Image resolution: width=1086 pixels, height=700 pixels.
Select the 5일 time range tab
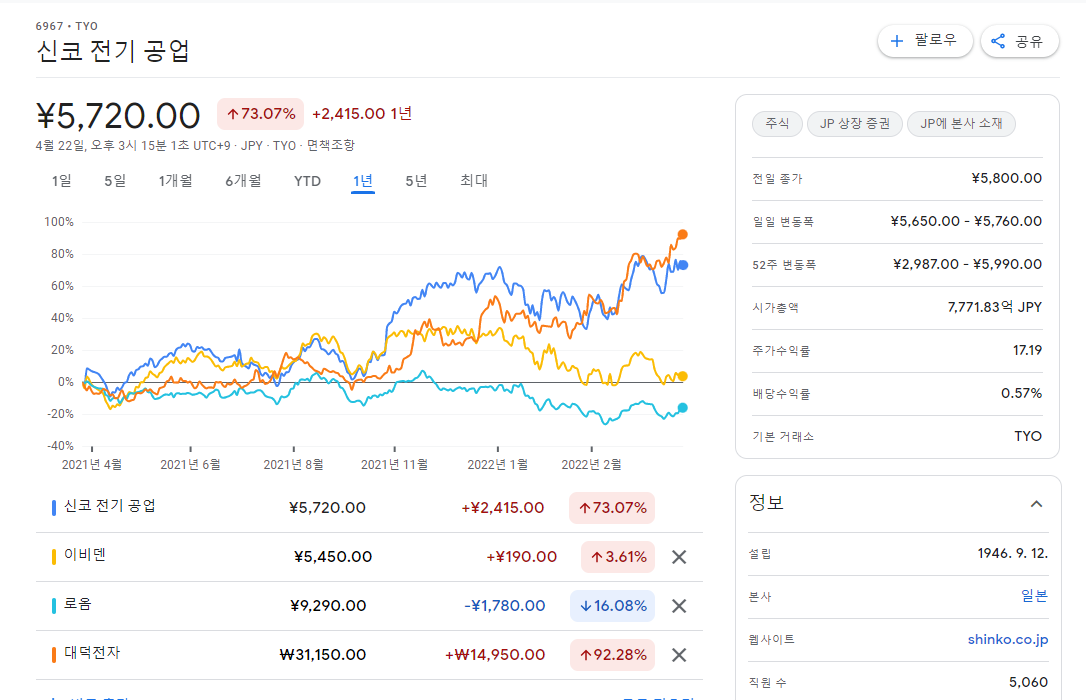[x=115, y=181]
